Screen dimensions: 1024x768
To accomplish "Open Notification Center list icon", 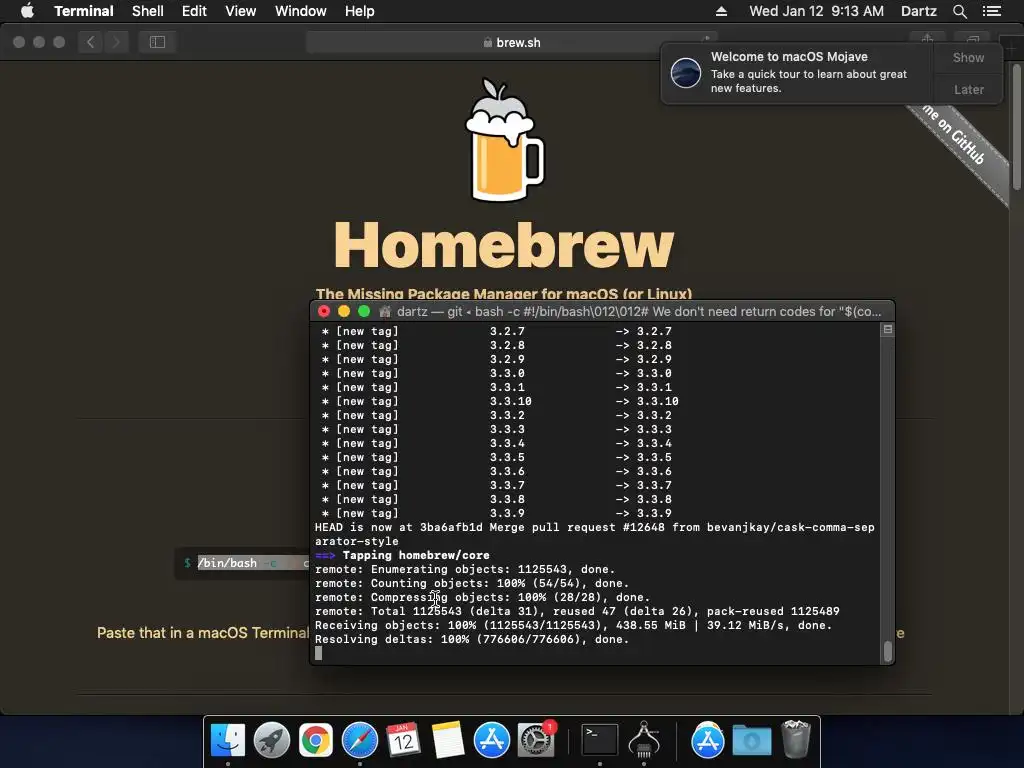I will (x=992, y=11).
